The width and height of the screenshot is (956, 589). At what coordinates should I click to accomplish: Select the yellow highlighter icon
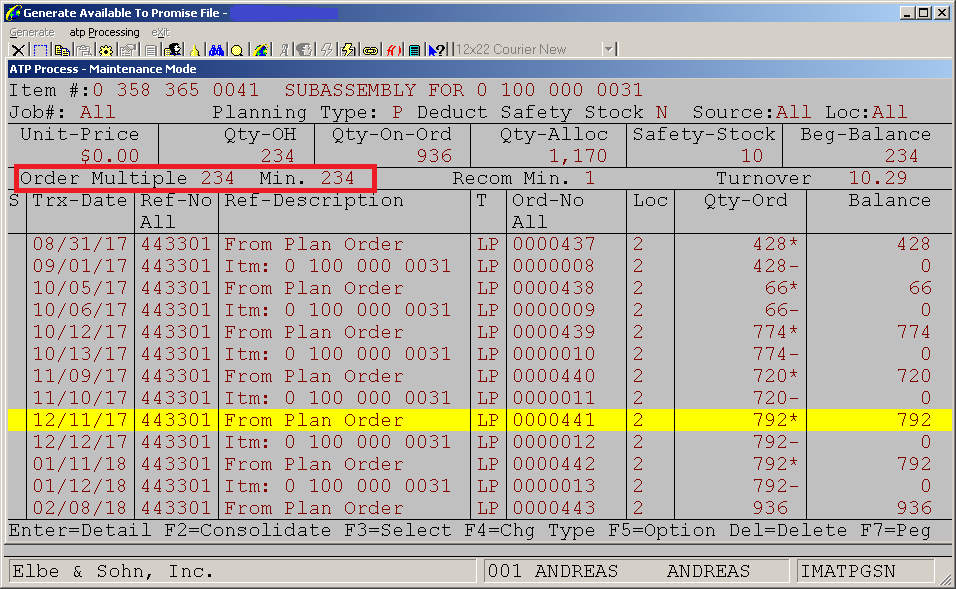[194, 51]
